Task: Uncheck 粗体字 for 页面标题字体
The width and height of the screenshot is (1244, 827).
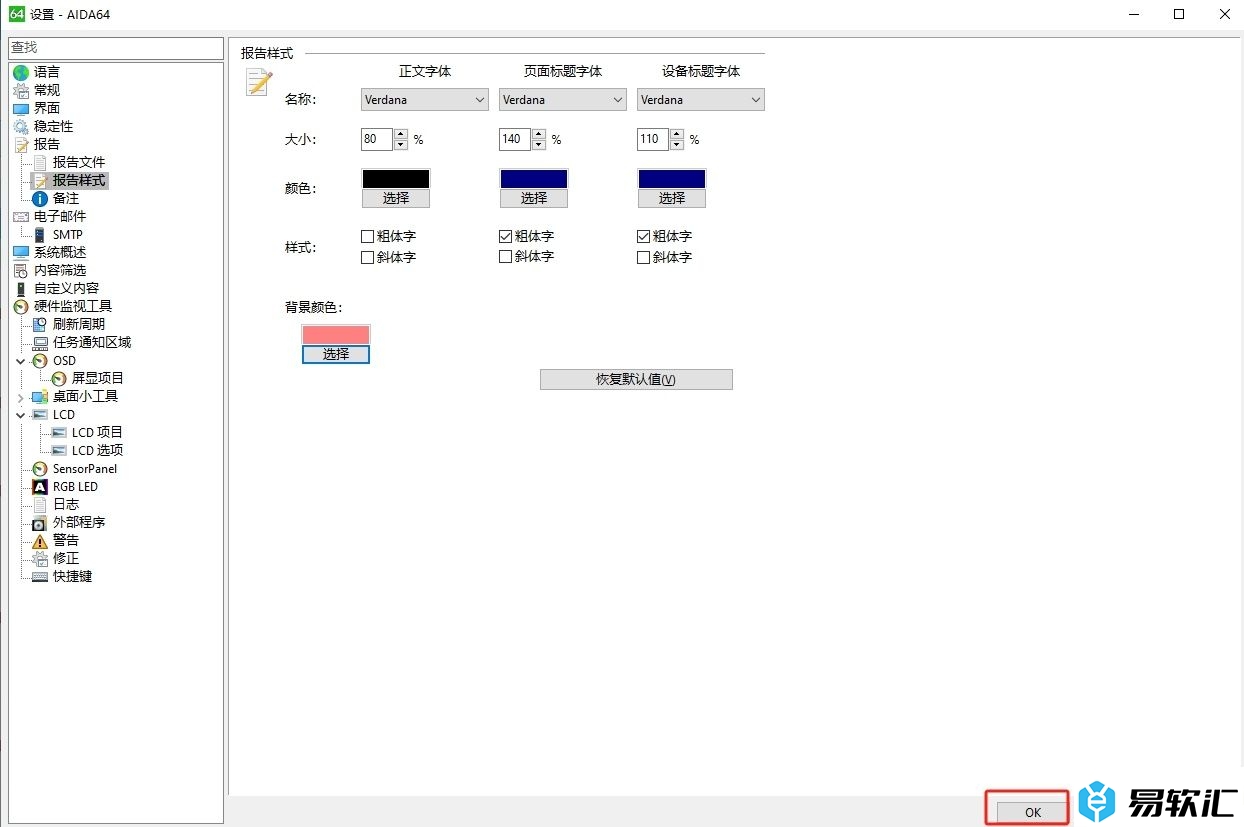Action: 505,236
